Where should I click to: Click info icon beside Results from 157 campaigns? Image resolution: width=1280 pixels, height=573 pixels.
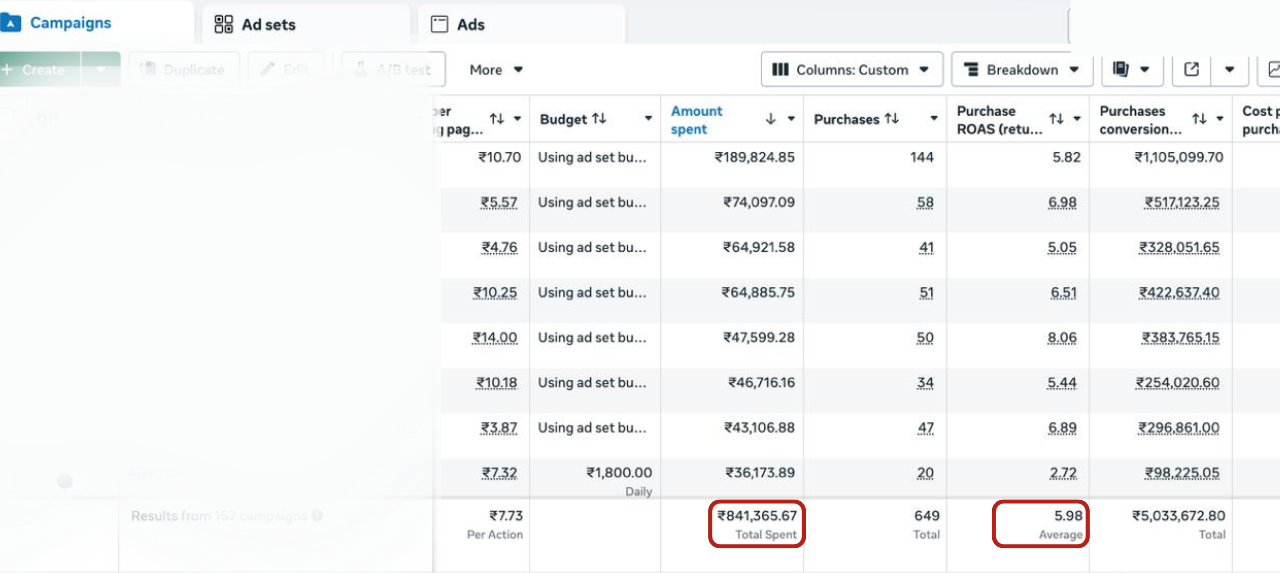317,516
